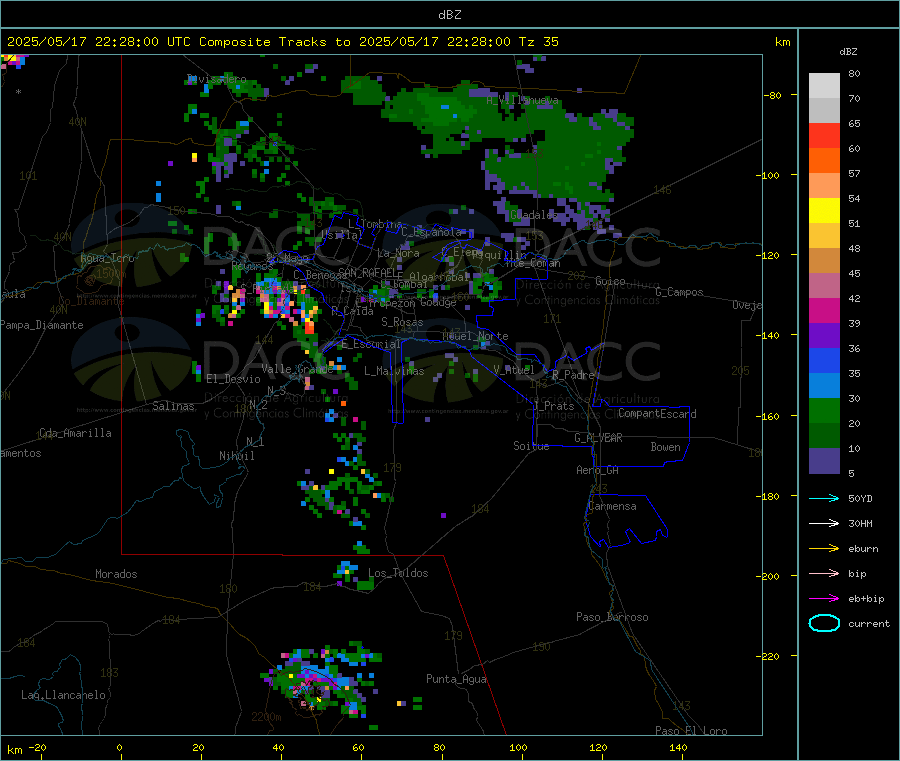Click the dBZ title at top
900x761 pixels.
(x=449, y=15)
